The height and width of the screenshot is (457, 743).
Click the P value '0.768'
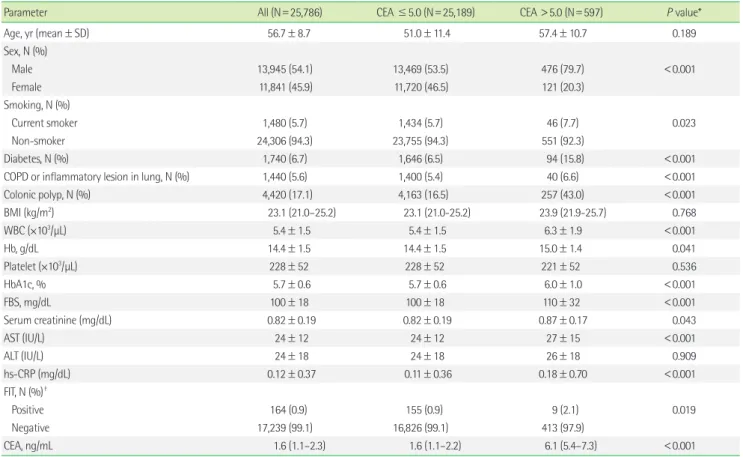[684, 212]
